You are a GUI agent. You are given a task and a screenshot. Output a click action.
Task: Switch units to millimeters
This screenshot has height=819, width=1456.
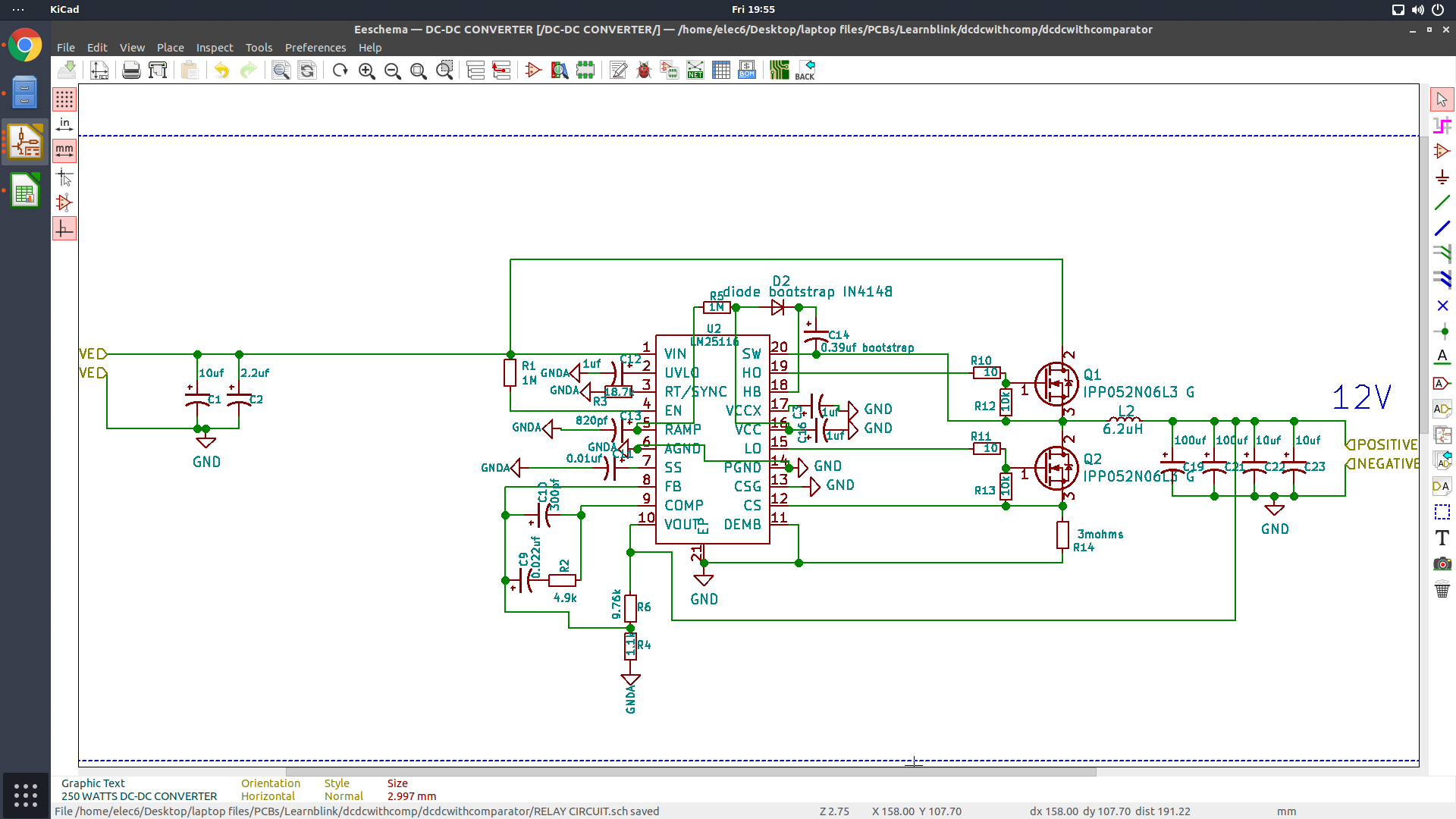click(64, 150)
